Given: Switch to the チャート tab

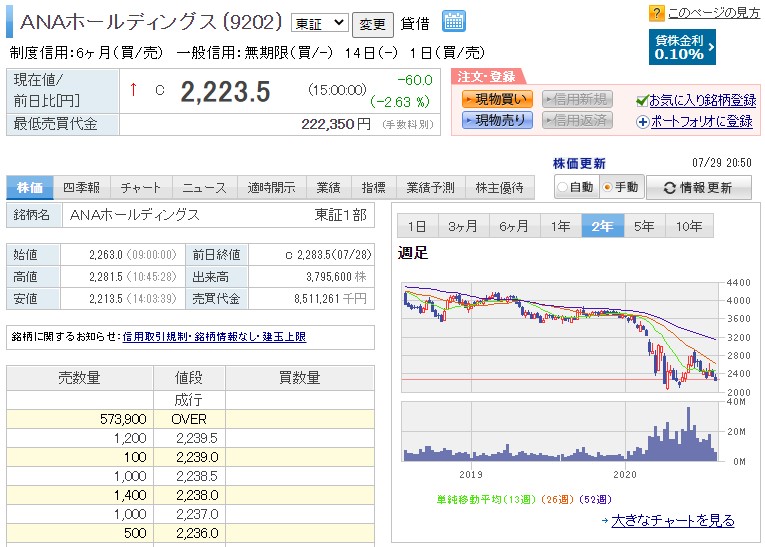Looking at the screenshot, I should pos(141,187).
